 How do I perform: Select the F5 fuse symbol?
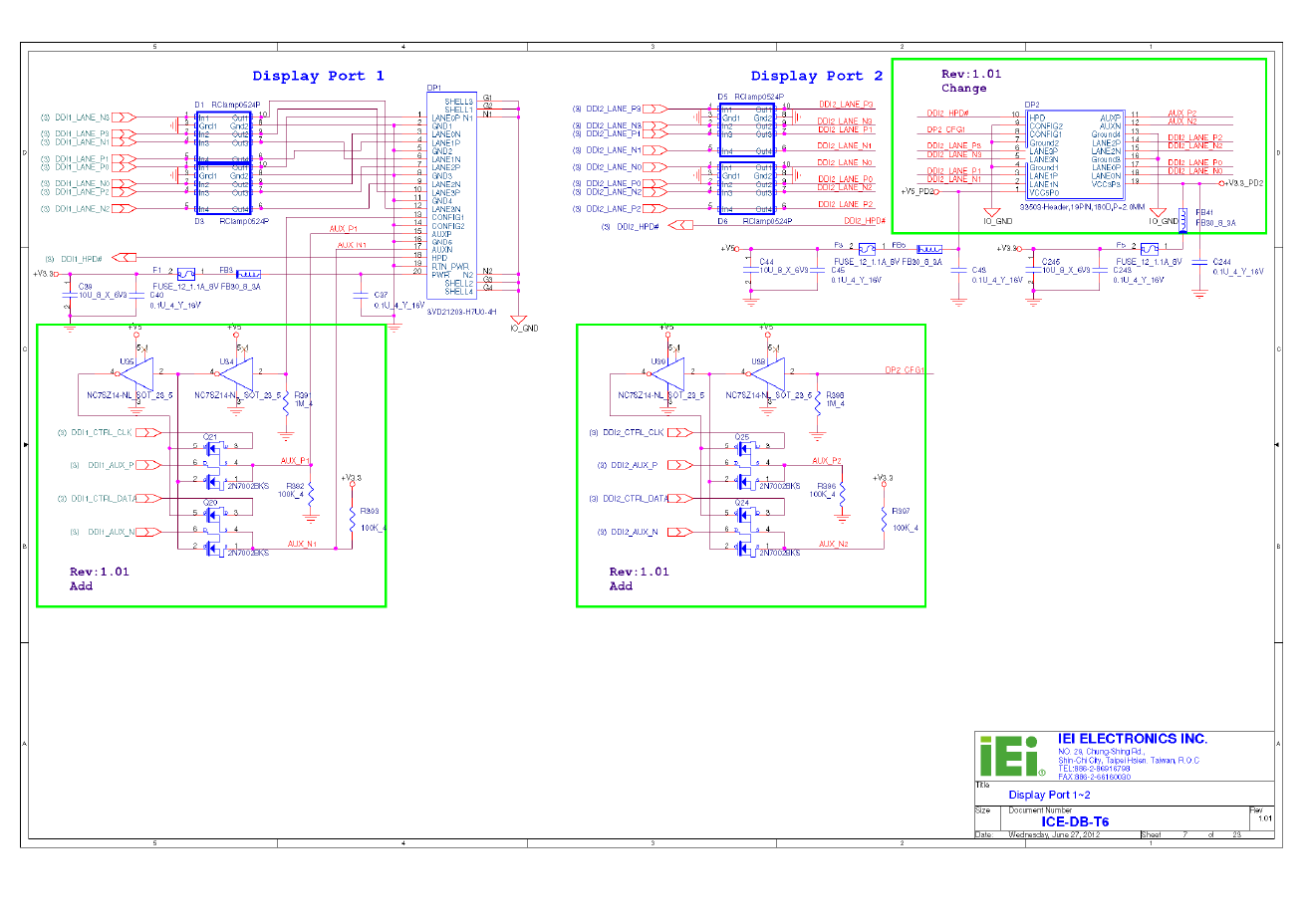point(1150,249)
